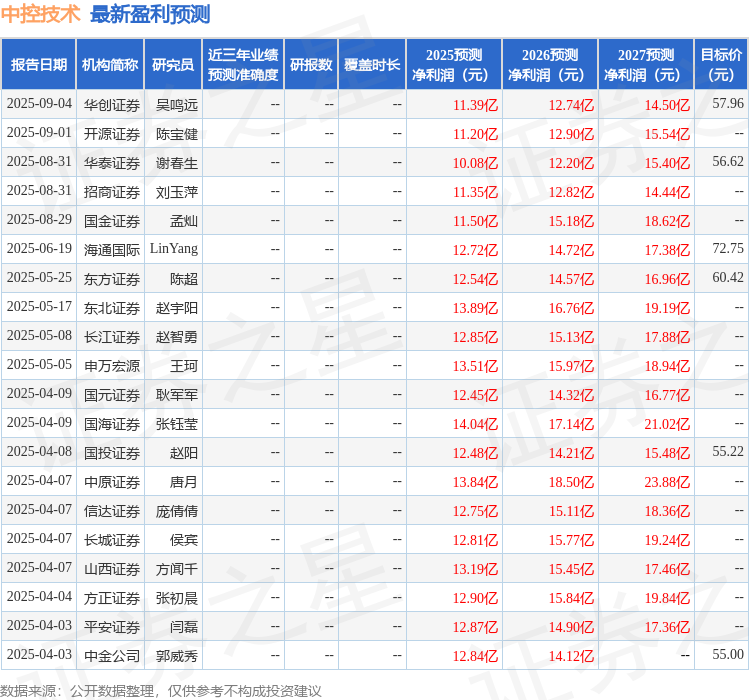Select the 长江证券 institution cell
The width and height of the screenshot is (749, 700).
coord(112,337)
